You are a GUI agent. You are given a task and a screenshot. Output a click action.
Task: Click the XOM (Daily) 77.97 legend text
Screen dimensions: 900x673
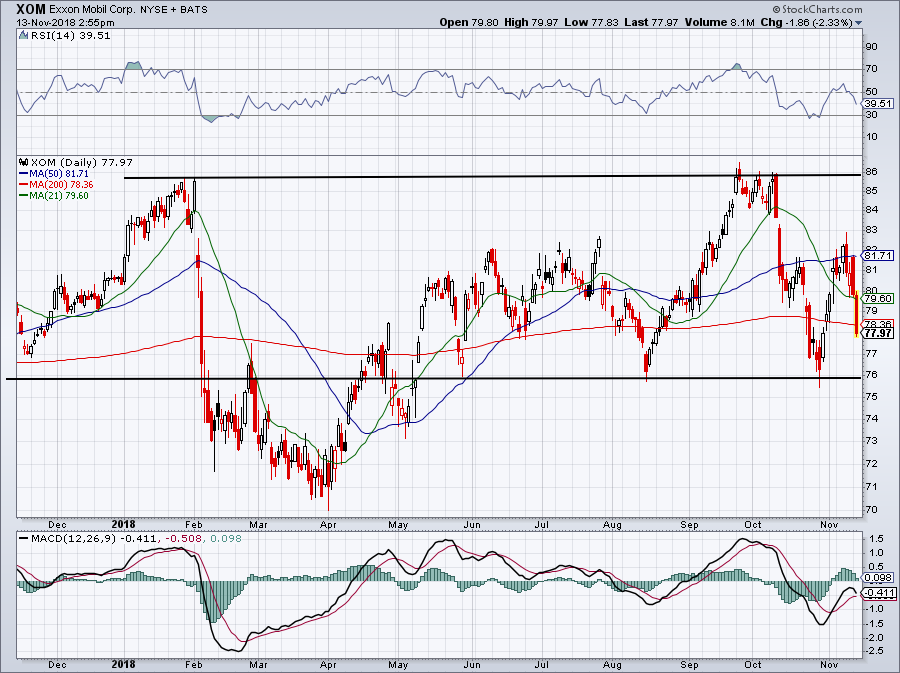click(x=82, y=163)
